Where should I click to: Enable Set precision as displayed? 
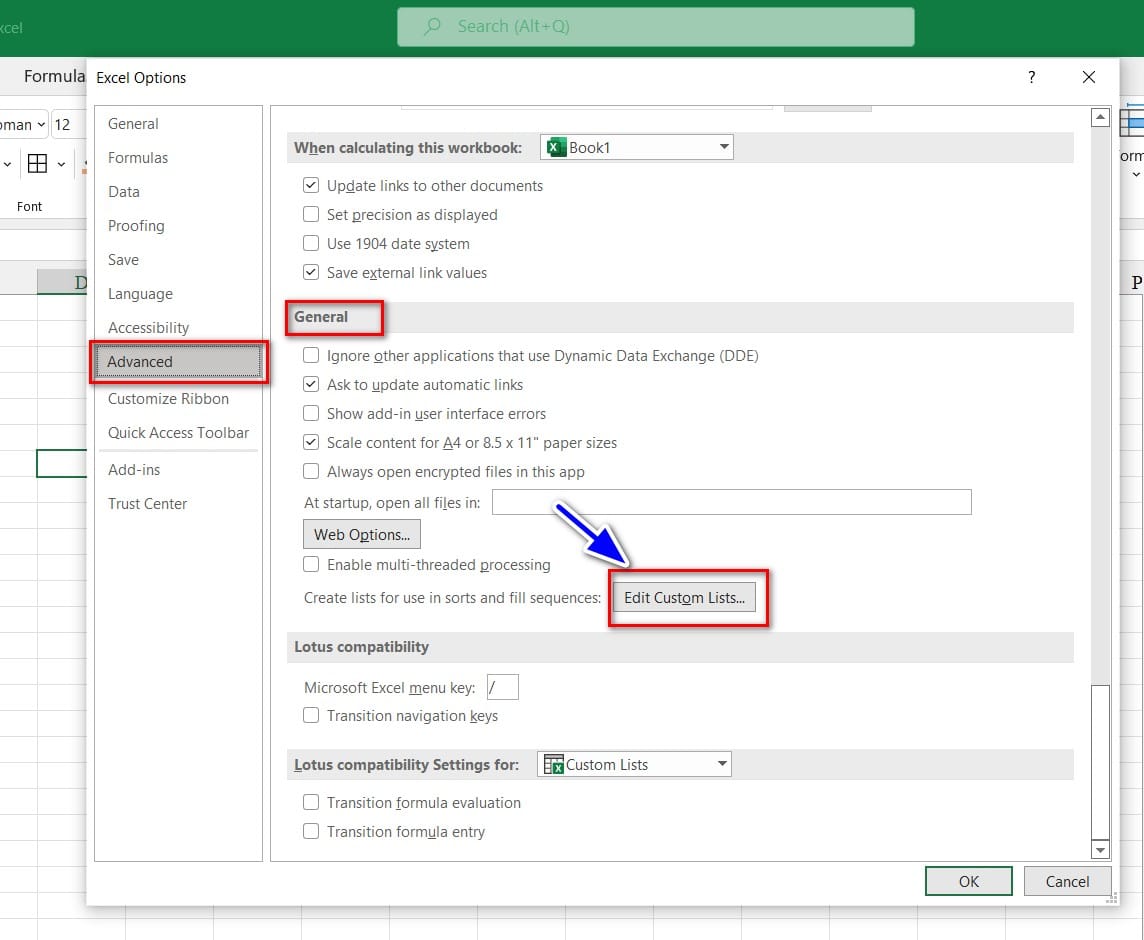pyautogui.click(x=311, y=215)
